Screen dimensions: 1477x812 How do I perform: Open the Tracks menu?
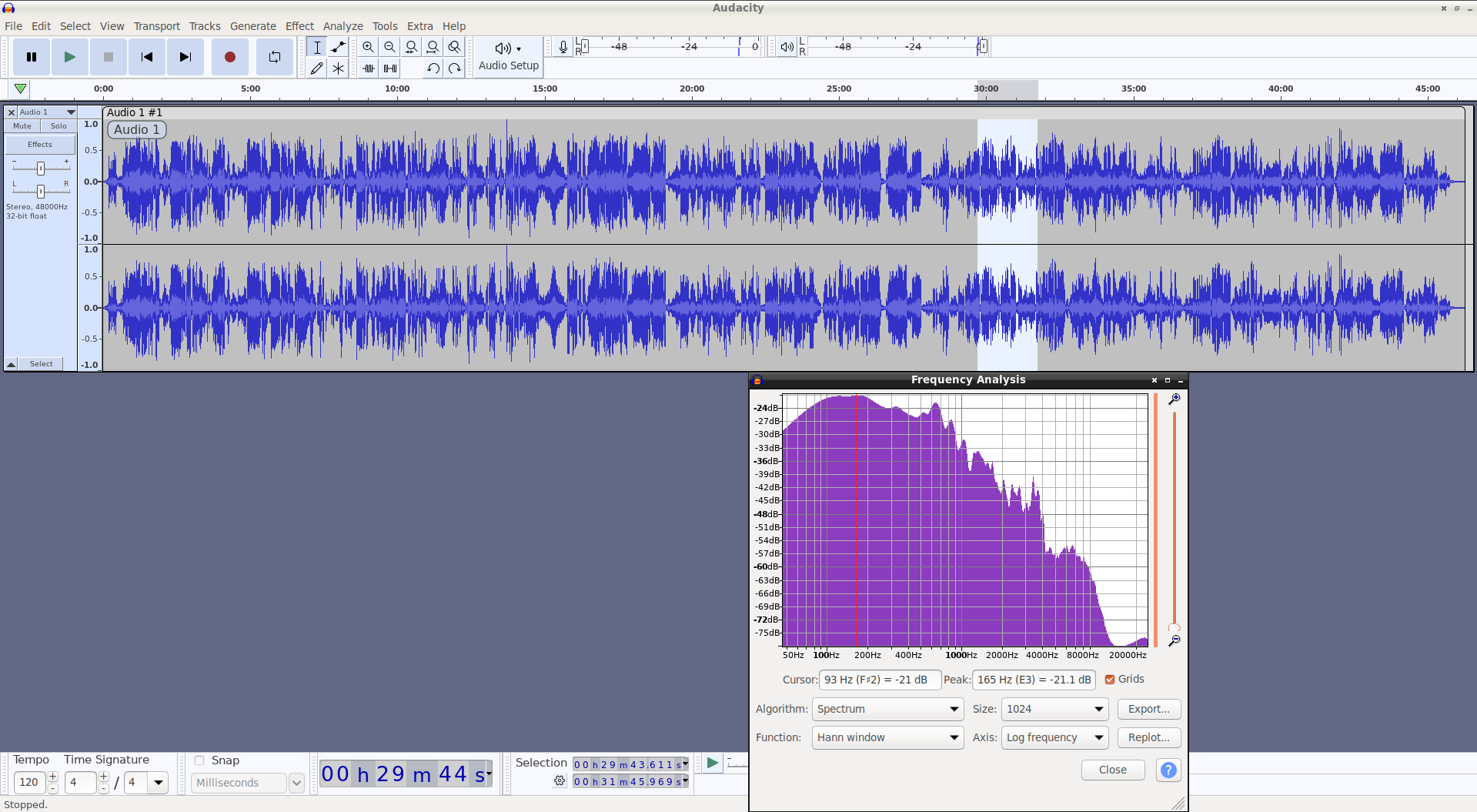(x=205, y=26)
